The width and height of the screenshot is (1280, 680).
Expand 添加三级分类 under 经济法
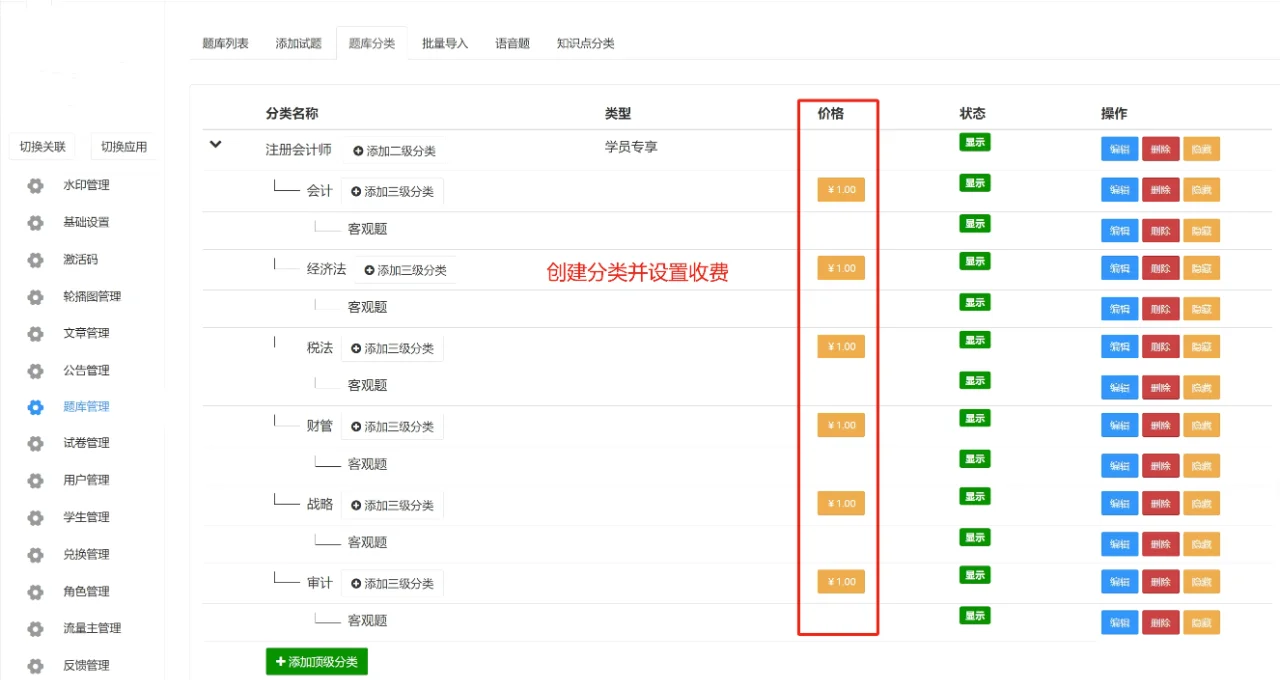(405, 269)
